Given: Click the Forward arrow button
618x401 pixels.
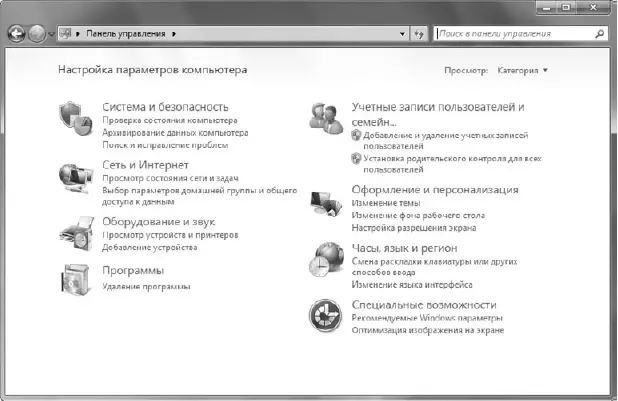Looking at the screenshot, I should pyautogui.click(x=37, y=34).
